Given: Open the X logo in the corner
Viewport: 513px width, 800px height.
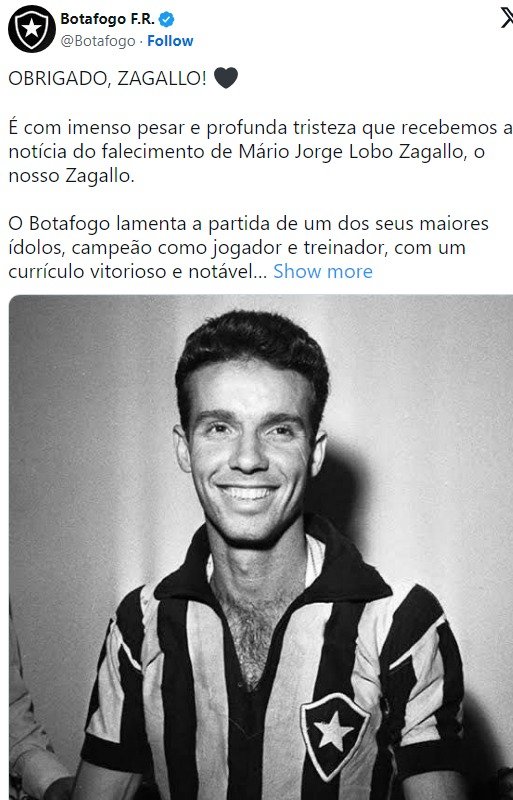Looking at the screenshot, I should [x=506, y=19].
